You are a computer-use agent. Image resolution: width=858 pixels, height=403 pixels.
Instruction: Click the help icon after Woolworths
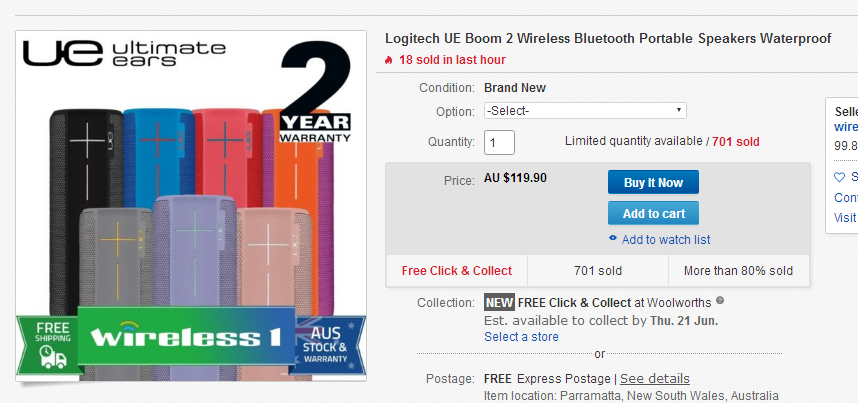tap(720, 300)
